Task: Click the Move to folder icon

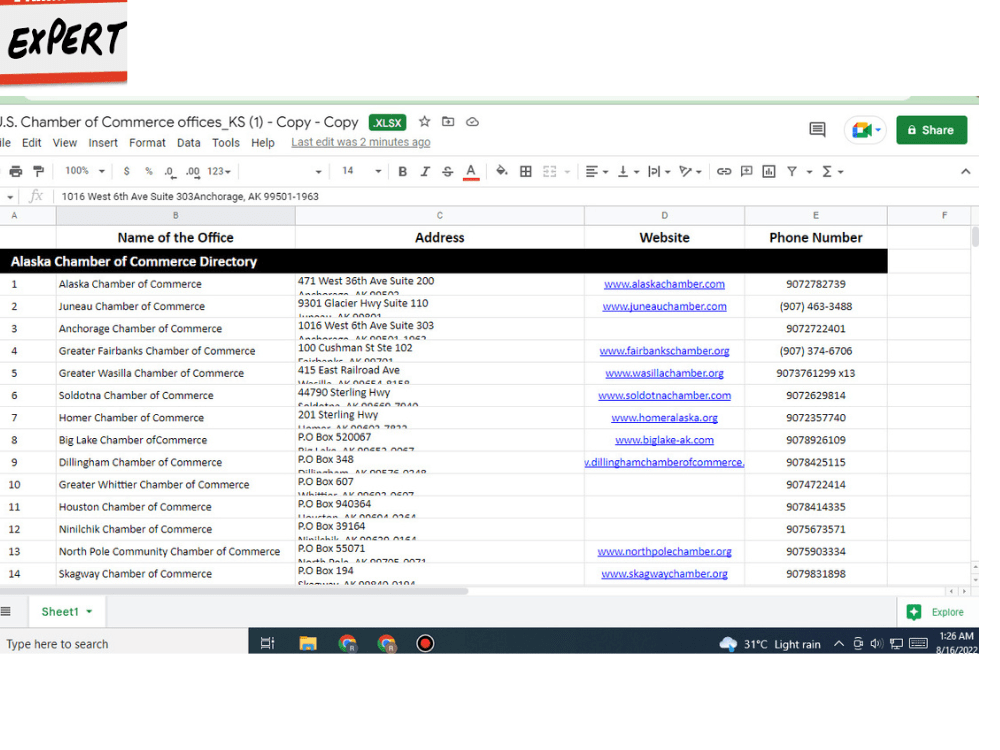Action: pyautogui.click(x=448, y=121)
